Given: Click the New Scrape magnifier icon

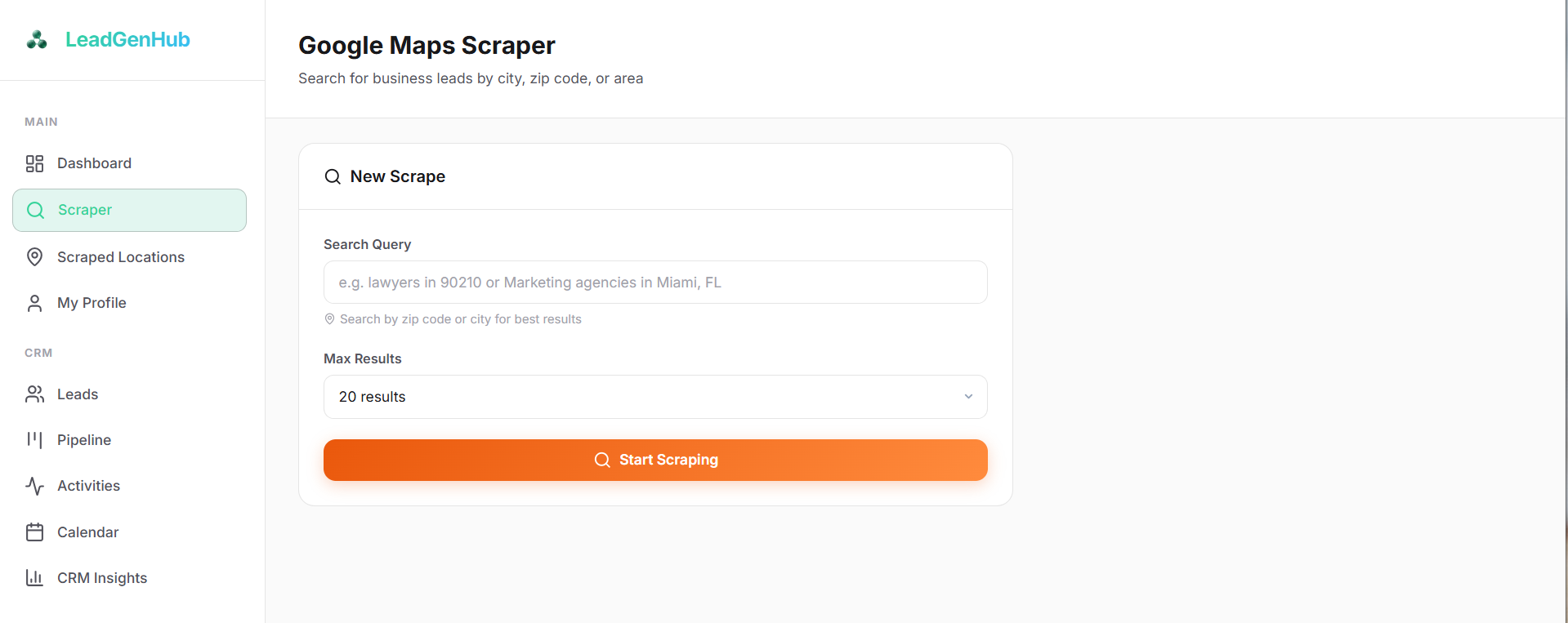Looking at the screenshot, I should pos(333,176).
